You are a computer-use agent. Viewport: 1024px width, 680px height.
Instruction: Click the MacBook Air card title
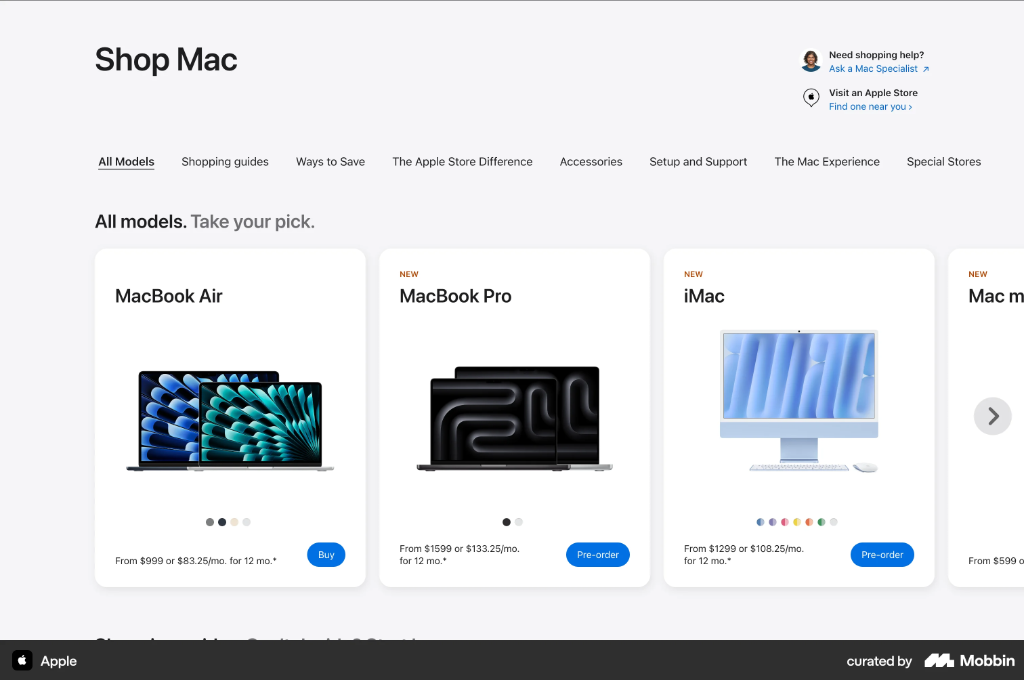point(168,296)
